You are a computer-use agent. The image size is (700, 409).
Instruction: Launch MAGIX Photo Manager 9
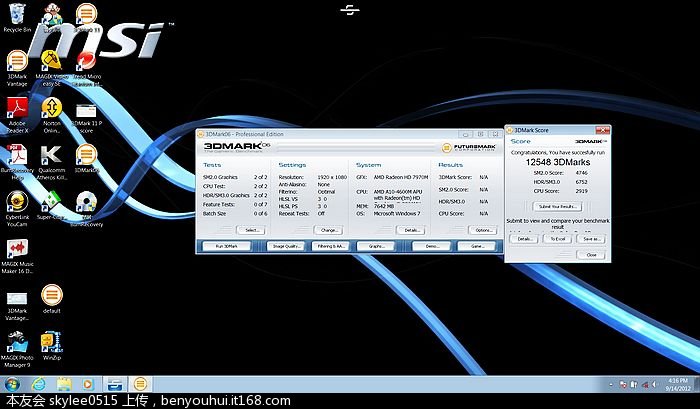pyautogui.click(x=17, y=349)
